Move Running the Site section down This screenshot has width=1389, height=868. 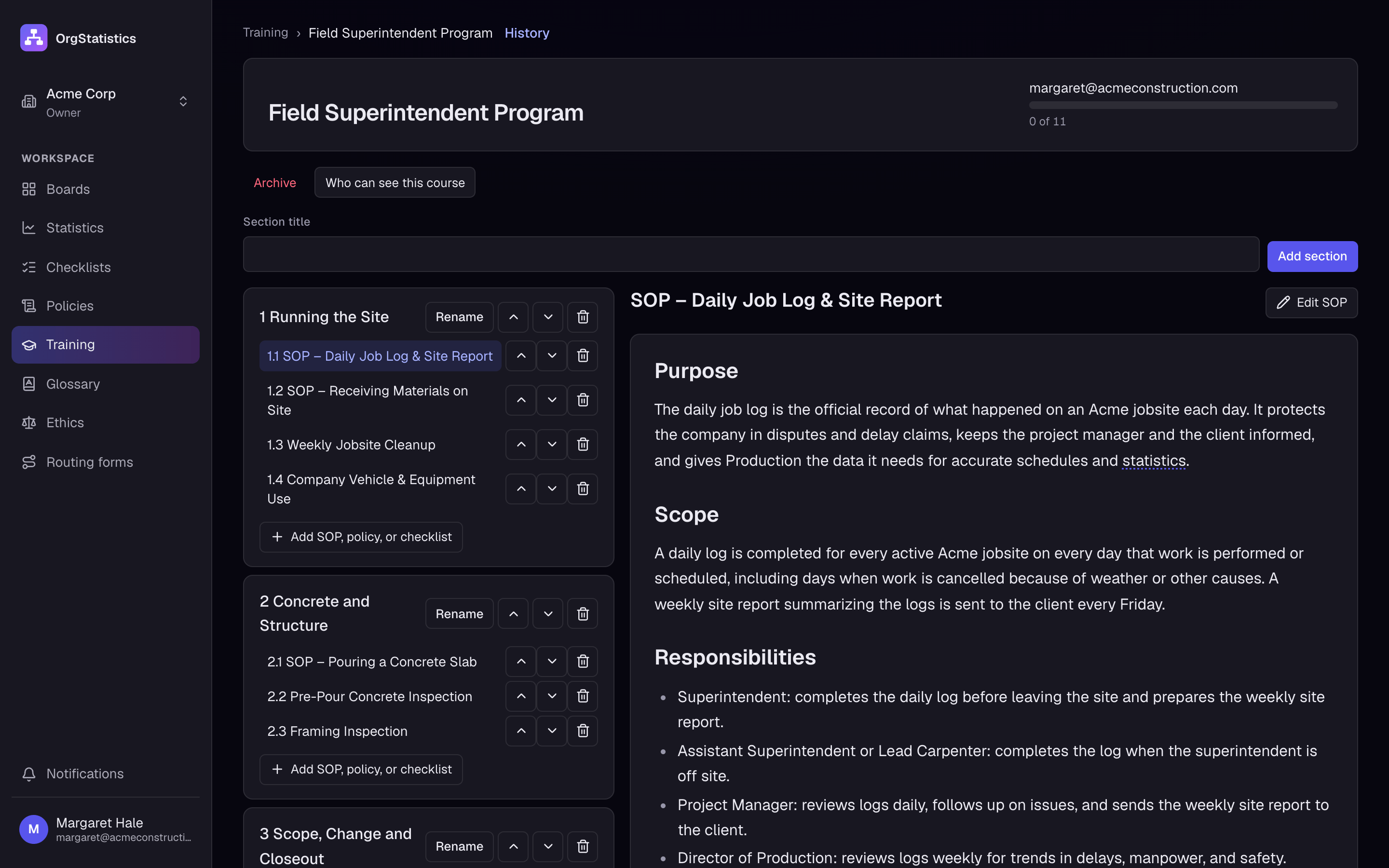[x=548, y=317]
